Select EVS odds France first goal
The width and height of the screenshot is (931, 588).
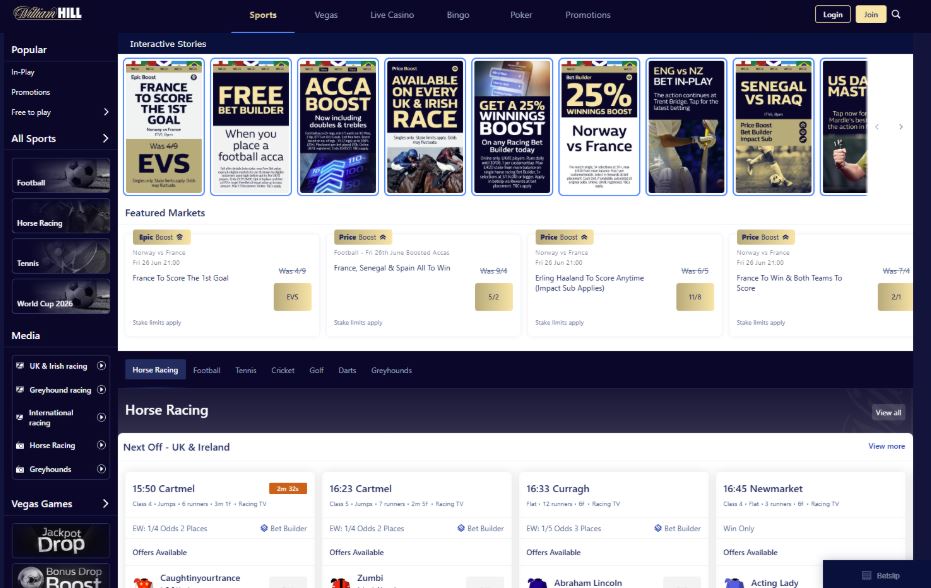292,297
